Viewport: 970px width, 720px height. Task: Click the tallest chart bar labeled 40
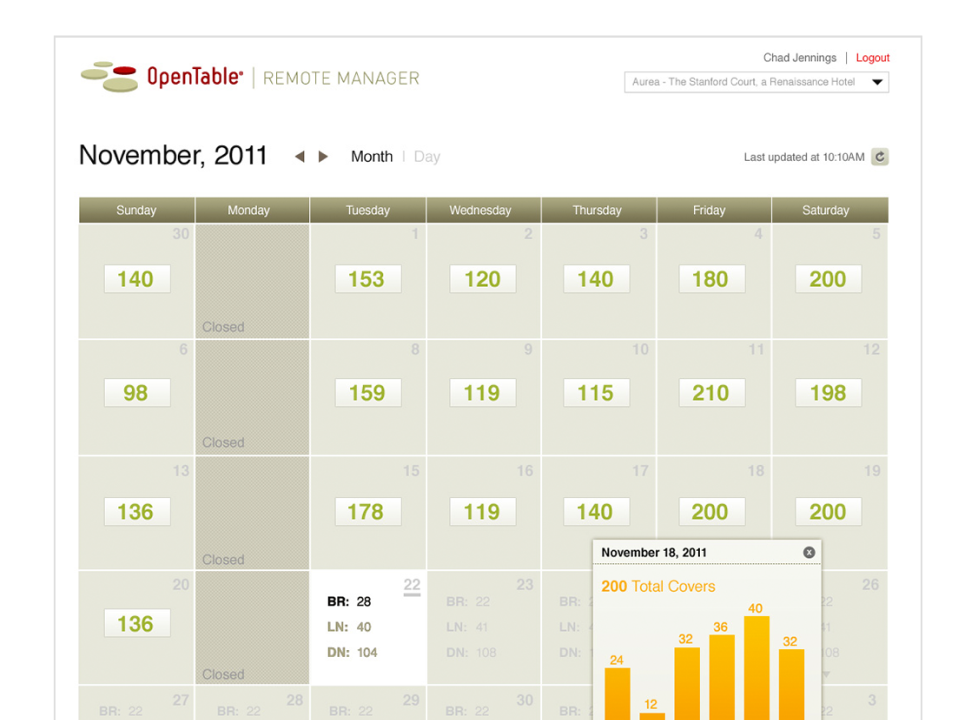[756, 667]
